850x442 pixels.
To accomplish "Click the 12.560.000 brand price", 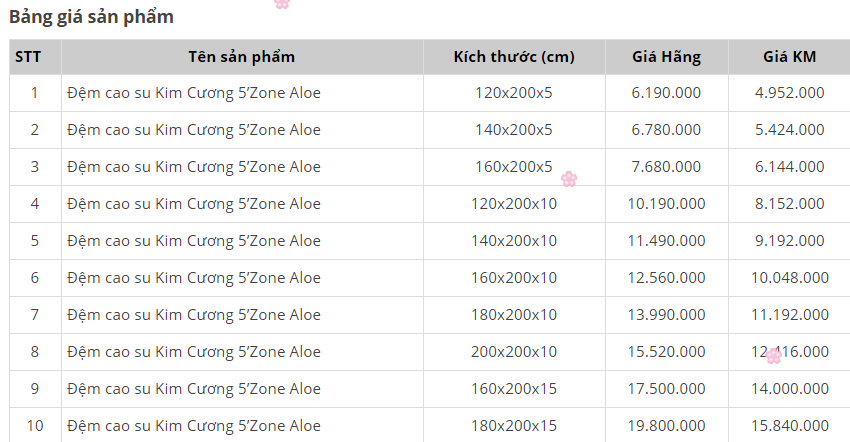I will (x=666, y=278).
